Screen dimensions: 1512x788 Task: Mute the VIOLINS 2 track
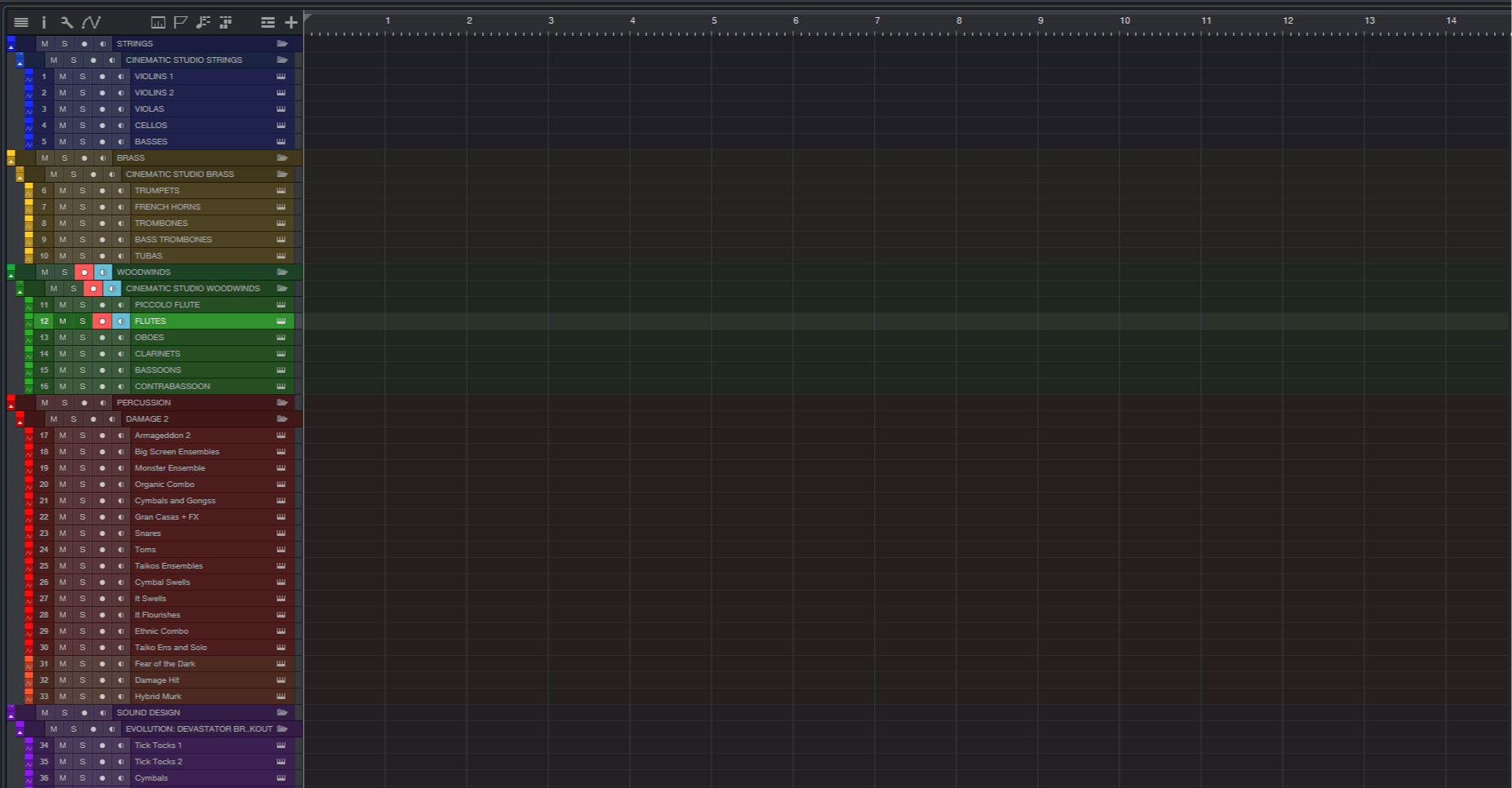click(63, 93)
